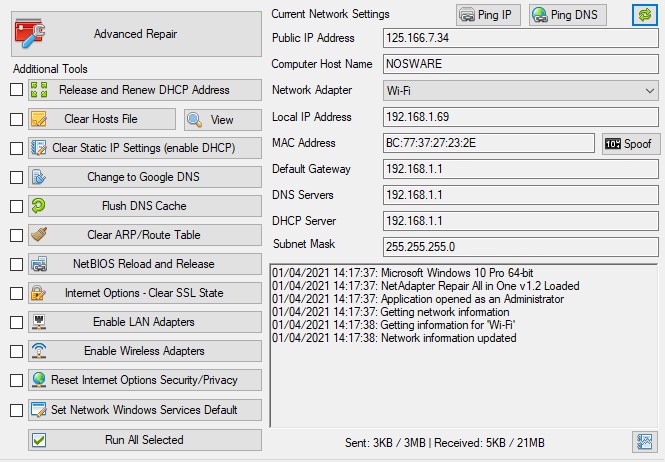Click Clear ARP/Route Table button label
Image resolution: width=665 pixels, height=462 pixels.
pos(144,235)
